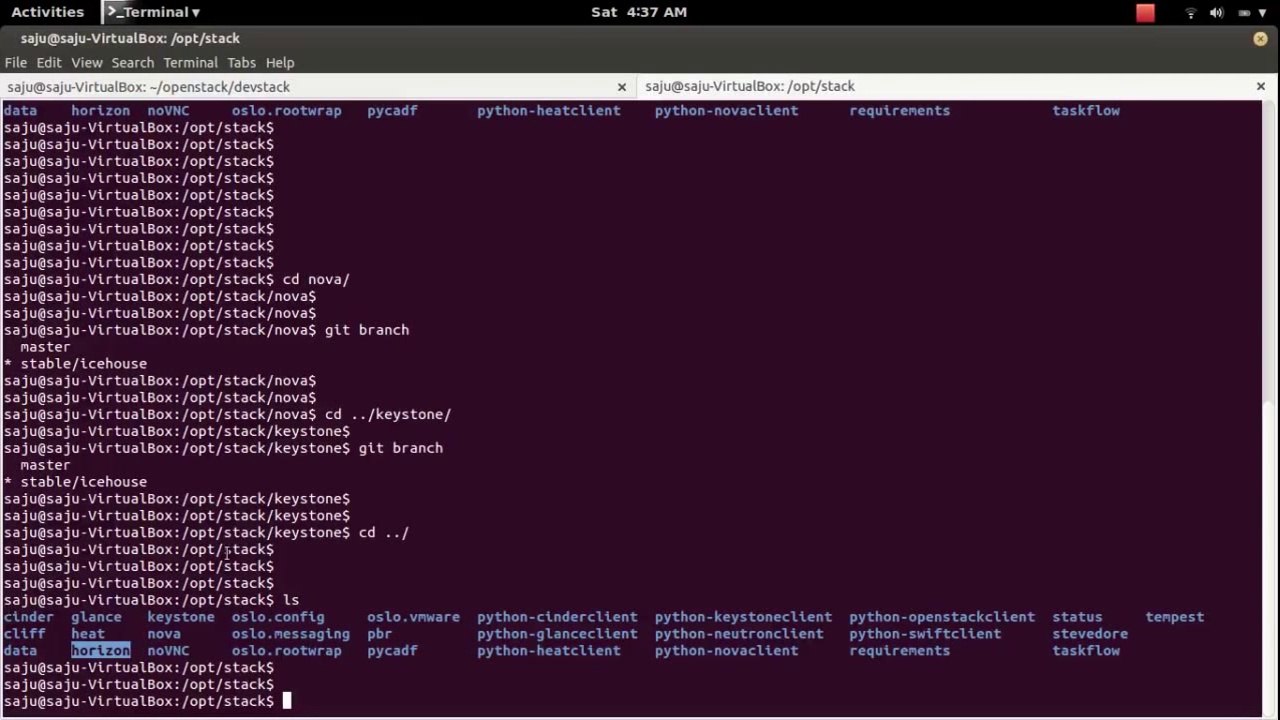The height and width of the screenshot is (720, 1280).
Task: Open the clock showing Sat 4:37 AM
Action: click(x=639, y=12)
